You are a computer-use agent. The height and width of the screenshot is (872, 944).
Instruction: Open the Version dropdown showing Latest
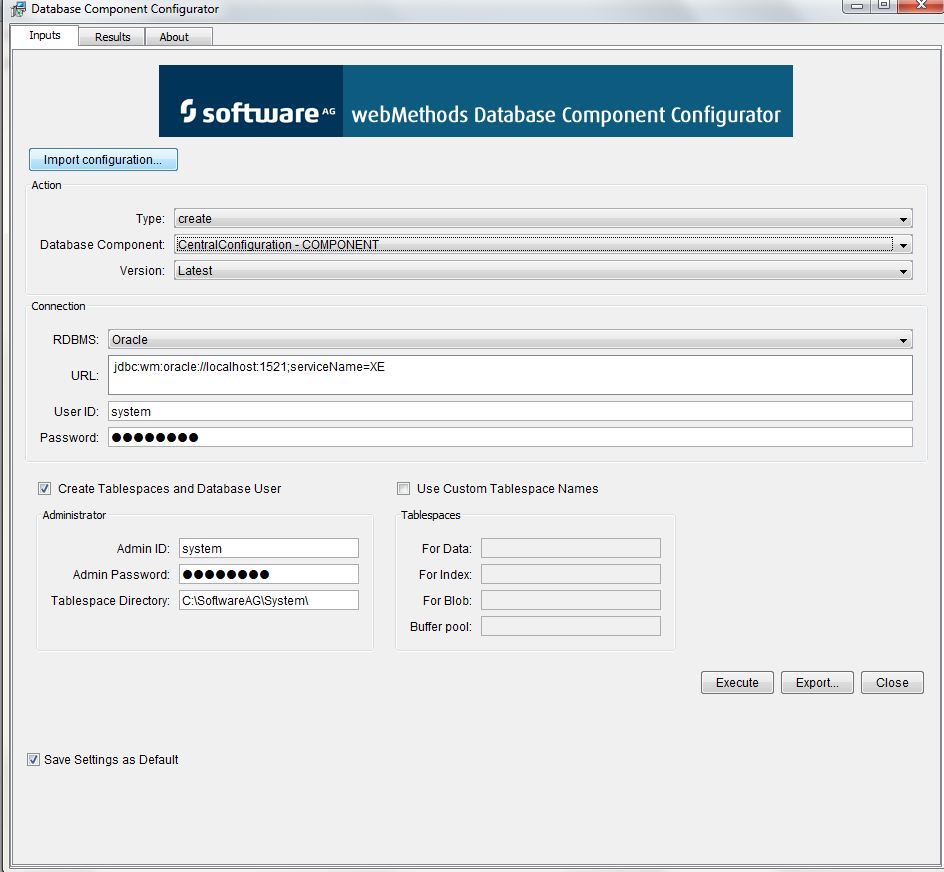coord(543,270)
